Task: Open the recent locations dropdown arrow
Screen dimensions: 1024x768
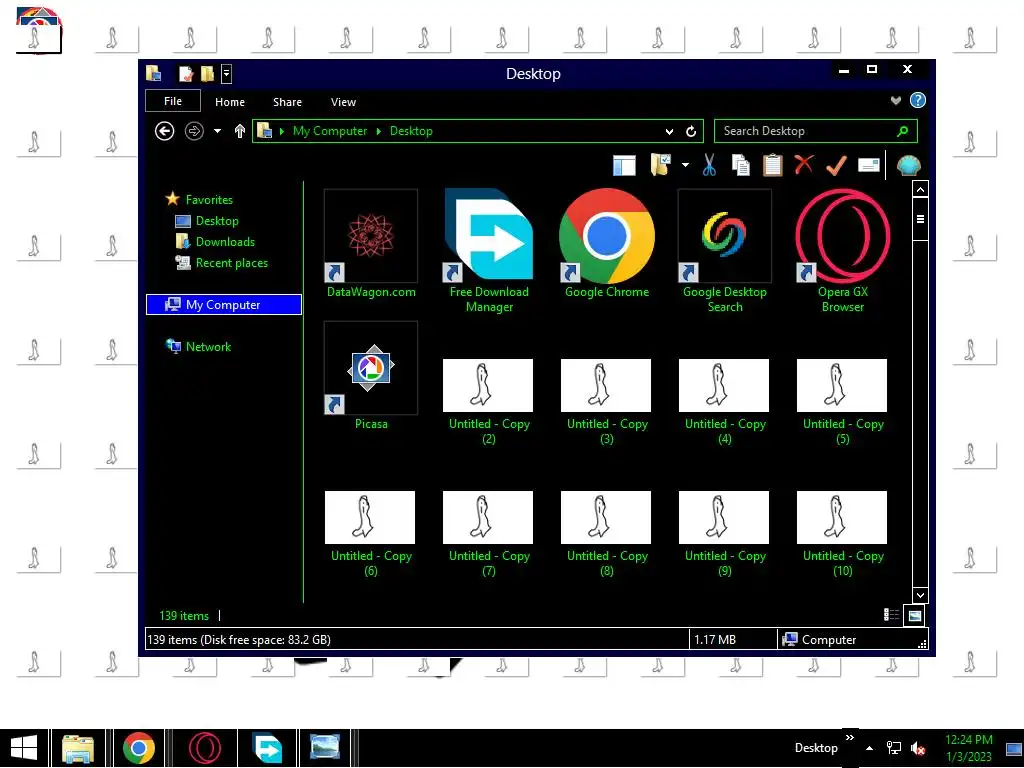Action: [217, 131]
